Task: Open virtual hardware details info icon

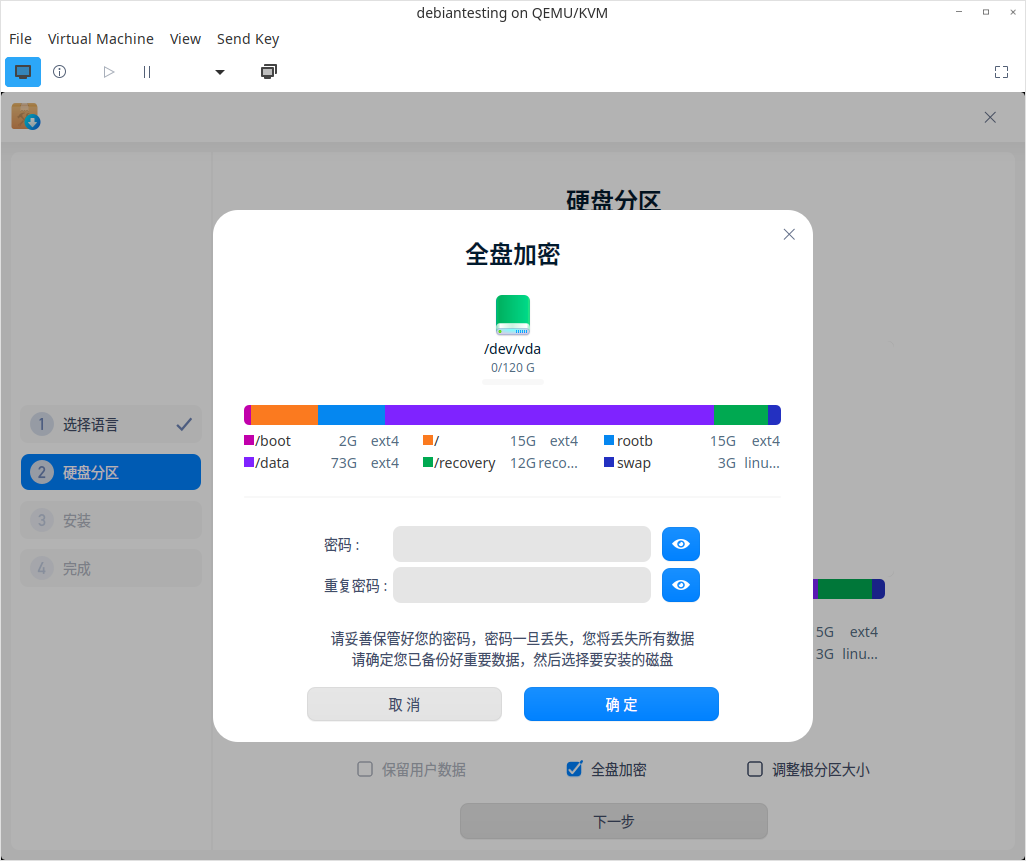Action: pyautogui.click(x=60, y=72)
